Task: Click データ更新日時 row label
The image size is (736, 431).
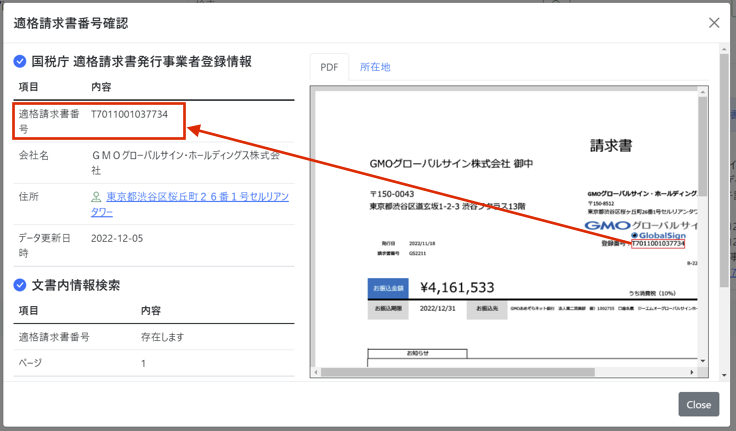Action: click(45, 246)
